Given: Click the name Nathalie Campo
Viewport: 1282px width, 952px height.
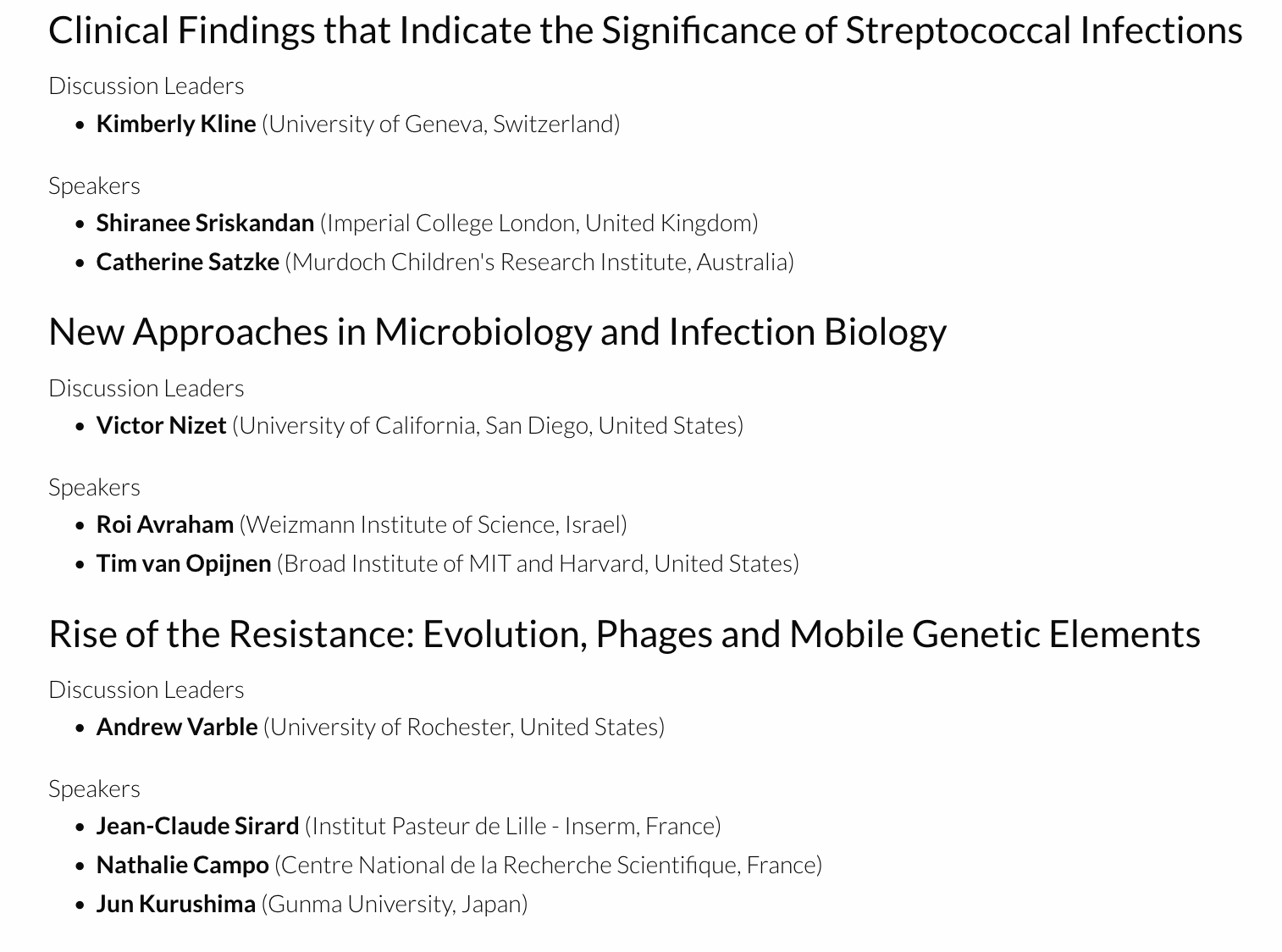Looking at the screenshot, I should 182,865.
